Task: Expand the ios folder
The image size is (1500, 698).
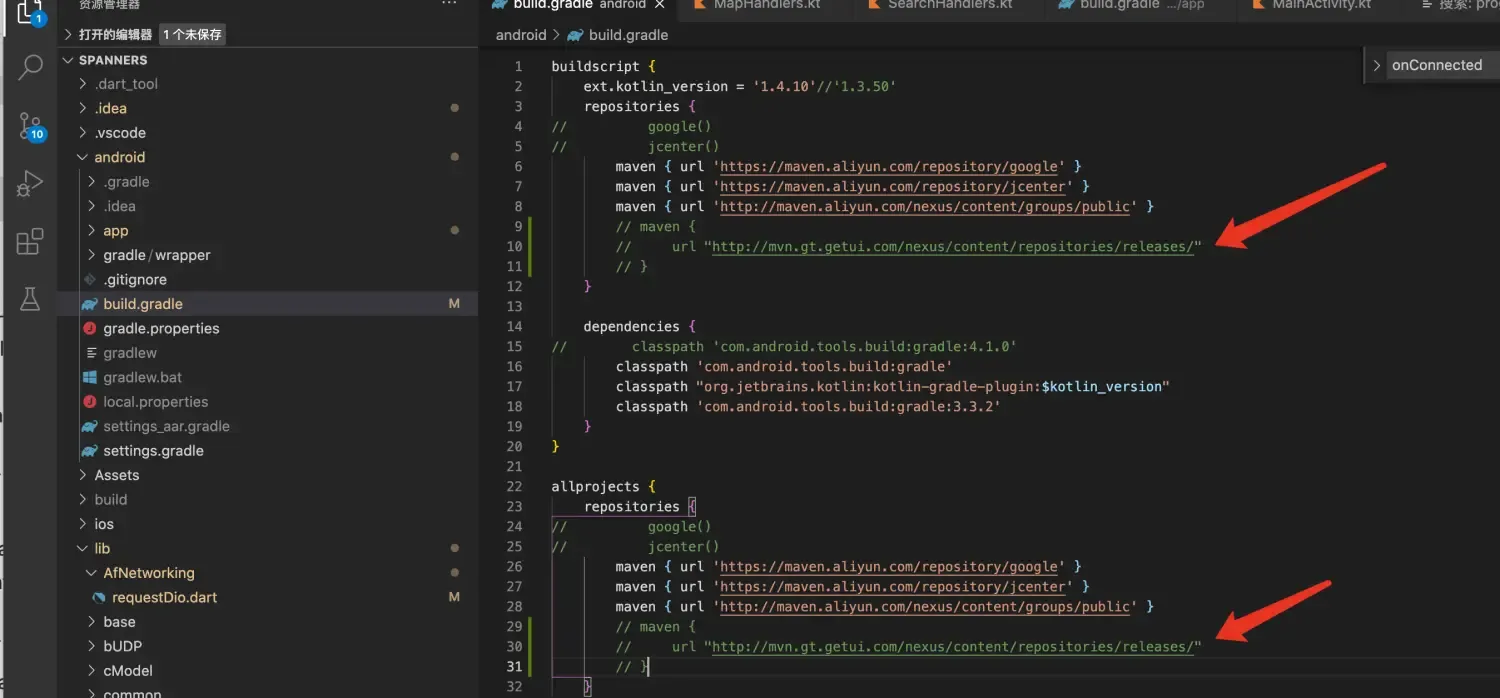Action: (104, 524)
